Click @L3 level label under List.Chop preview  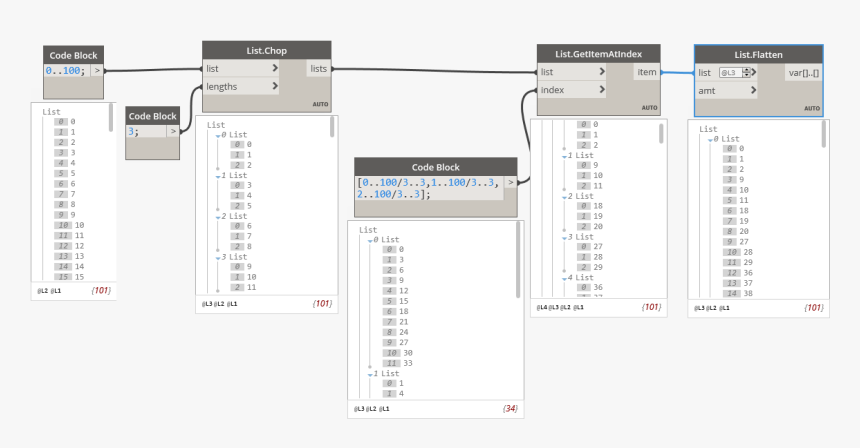coord(207,303)
